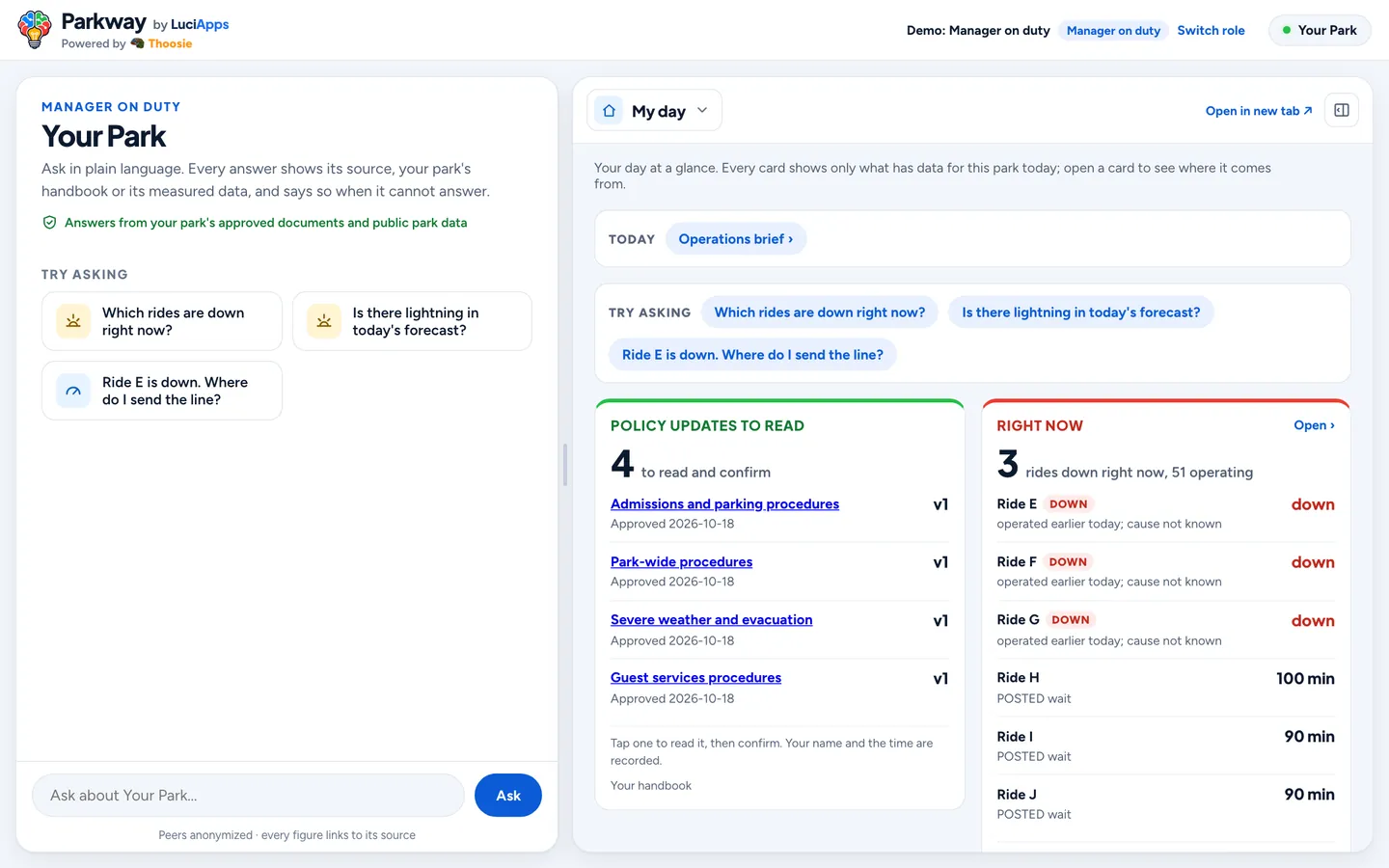
Task: Open Guest services procedures policy
Action: pyautogui.click(x=695, y=678)
